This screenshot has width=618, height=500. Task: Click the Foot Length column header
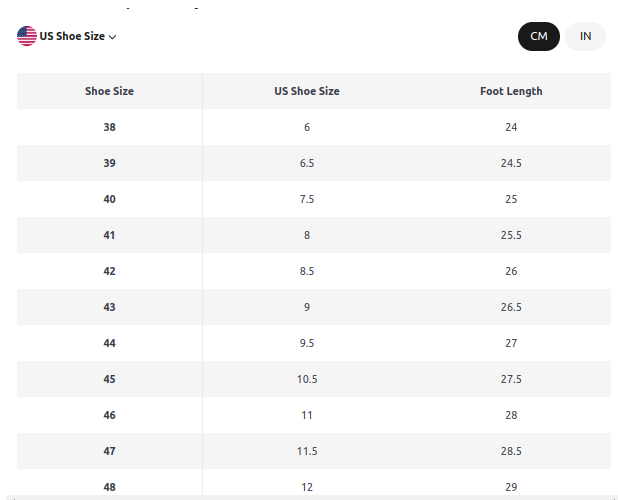click(511, 91)
